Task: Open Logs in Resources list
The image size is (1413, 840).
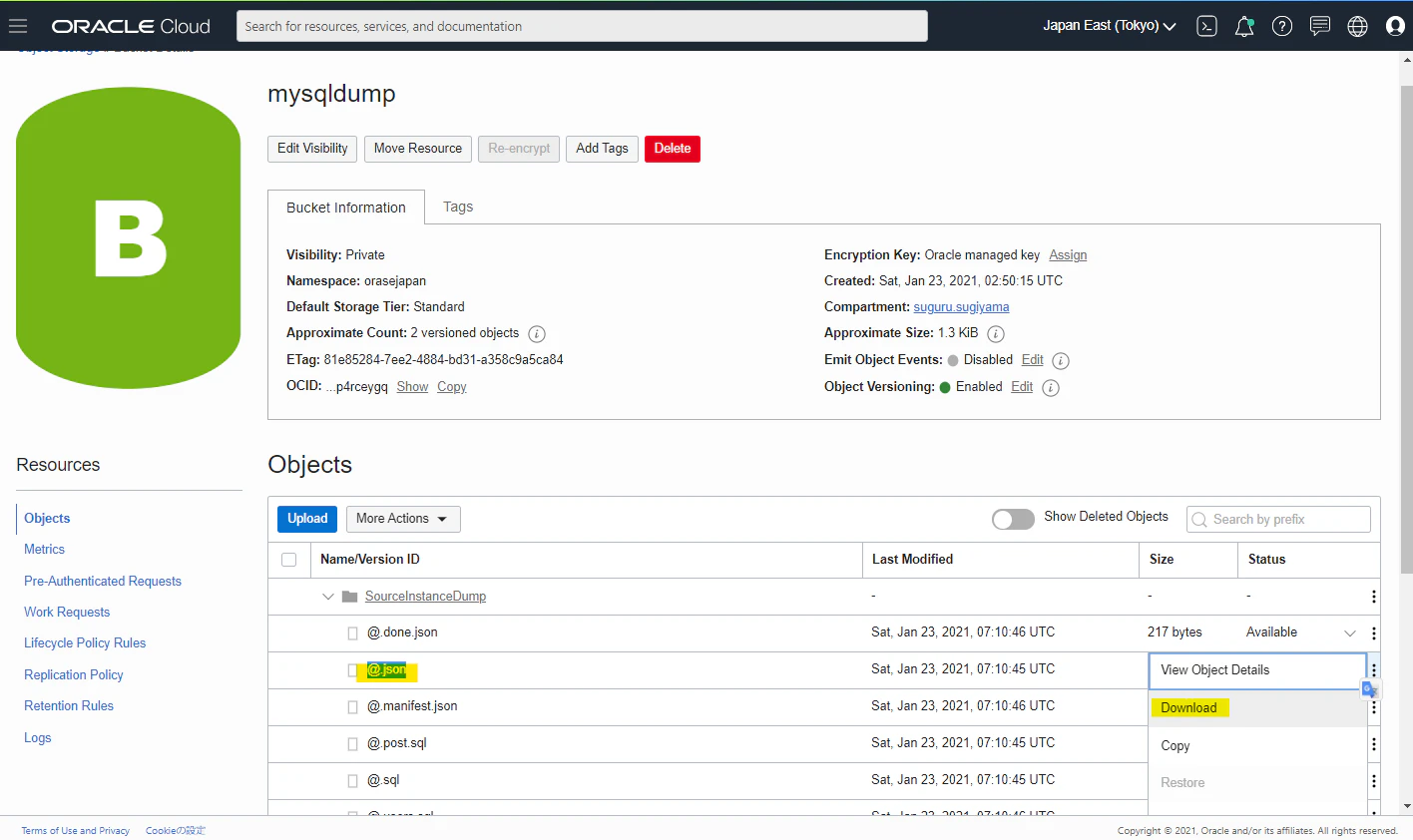Action: (x=37, y=738)
